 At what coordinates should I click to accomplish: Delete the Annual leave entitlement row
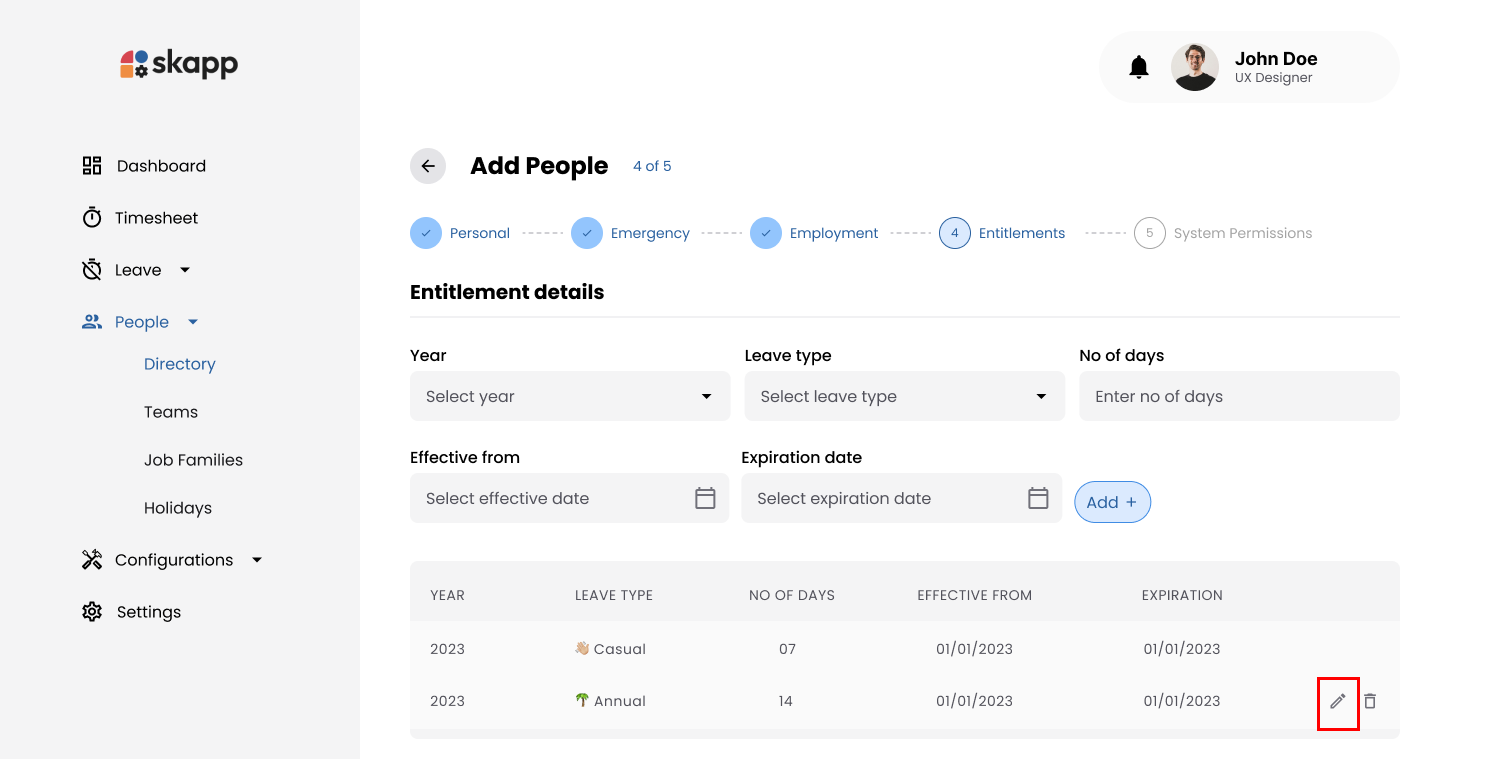tap(1370, 701)
